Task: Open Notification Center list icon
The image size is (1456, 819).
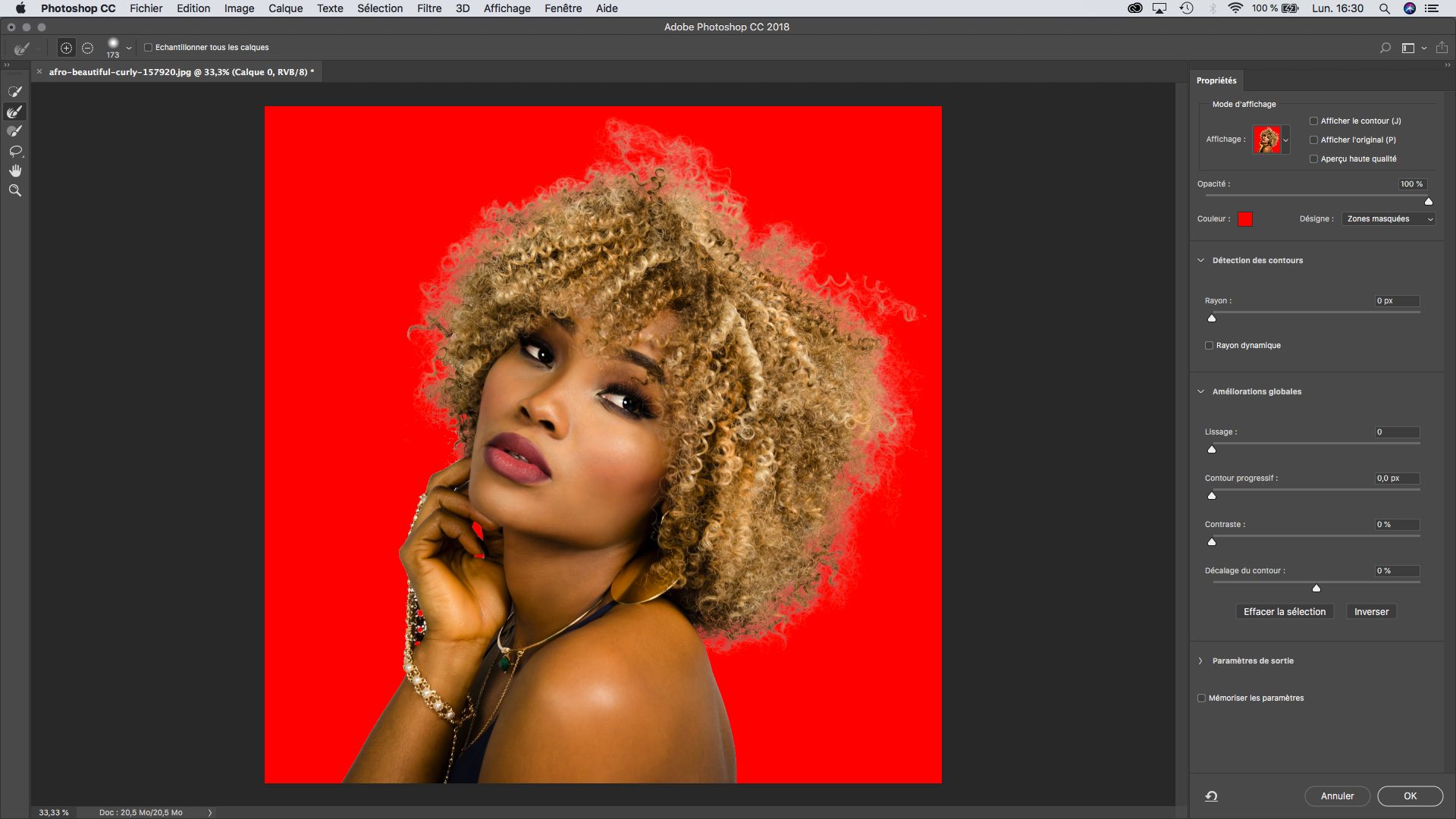Action: [1432, 8]
